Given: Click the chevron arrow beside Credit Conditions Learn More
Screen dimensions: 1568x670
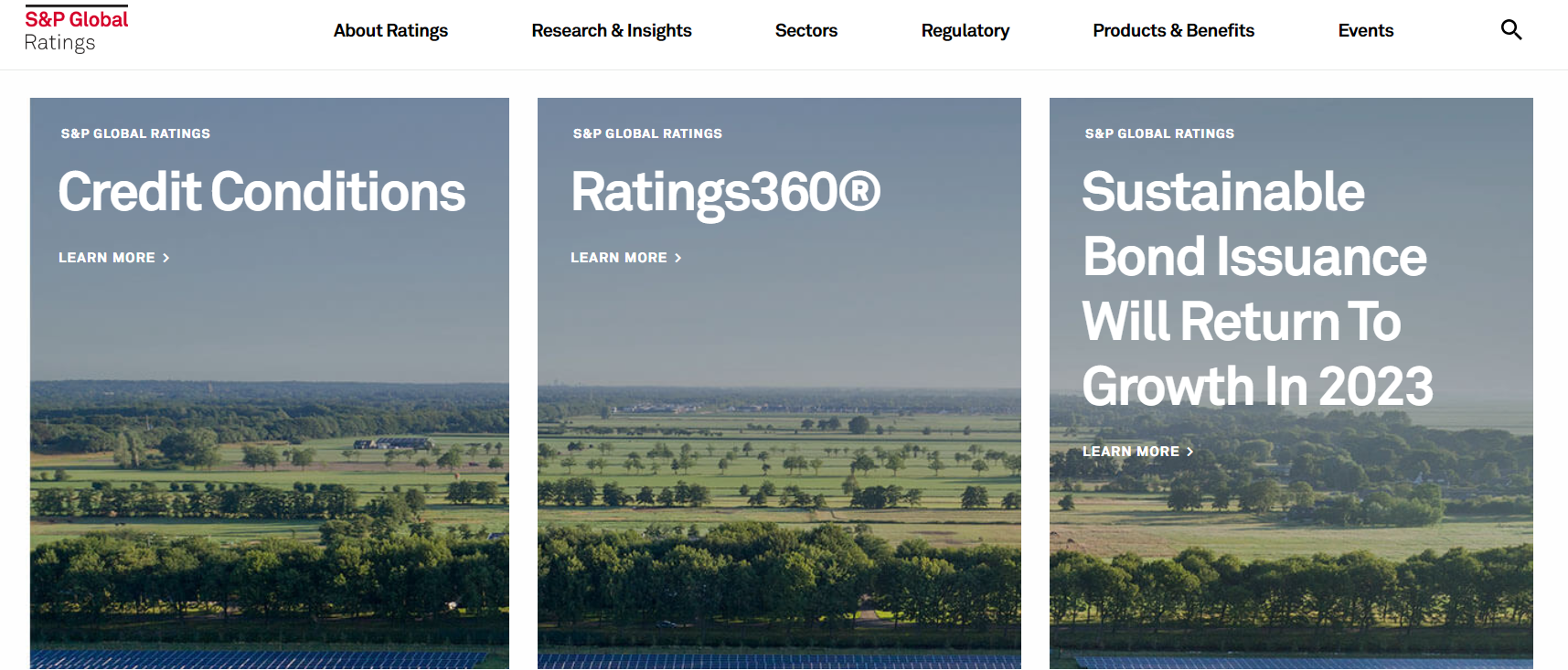Looking at the screenshot, I should pyautogui.click(x=166, y=259).
